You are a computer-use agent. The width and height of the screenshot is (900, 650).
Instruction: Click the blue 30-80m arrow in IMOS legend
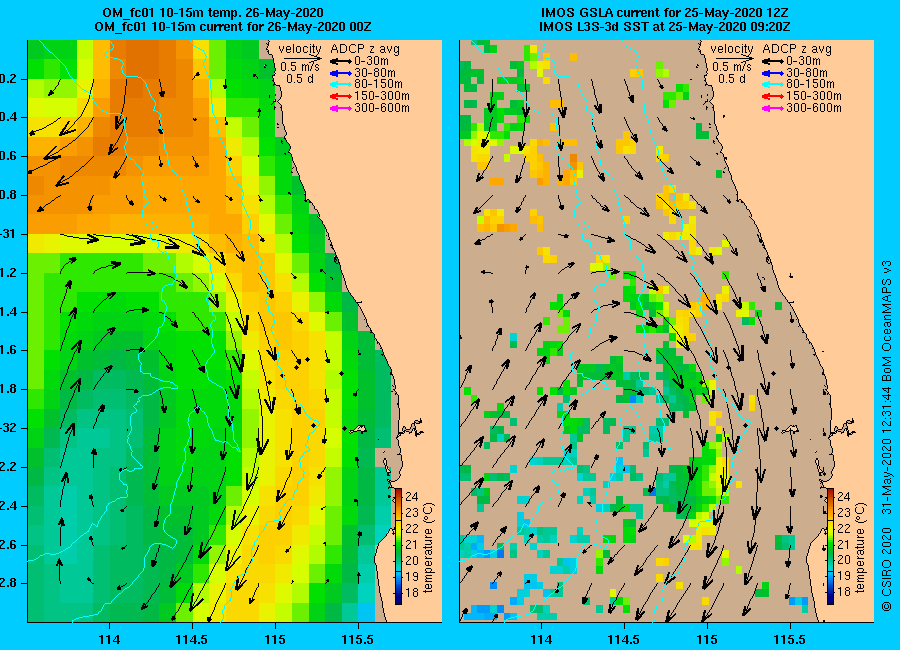coord(773,73)
